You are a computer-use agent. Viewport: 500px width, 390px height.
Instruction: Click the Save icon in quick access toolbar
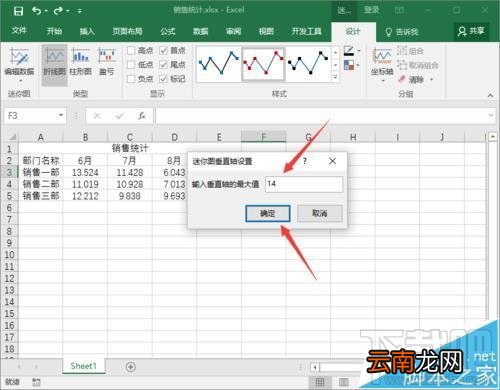[x=18, y=11]
